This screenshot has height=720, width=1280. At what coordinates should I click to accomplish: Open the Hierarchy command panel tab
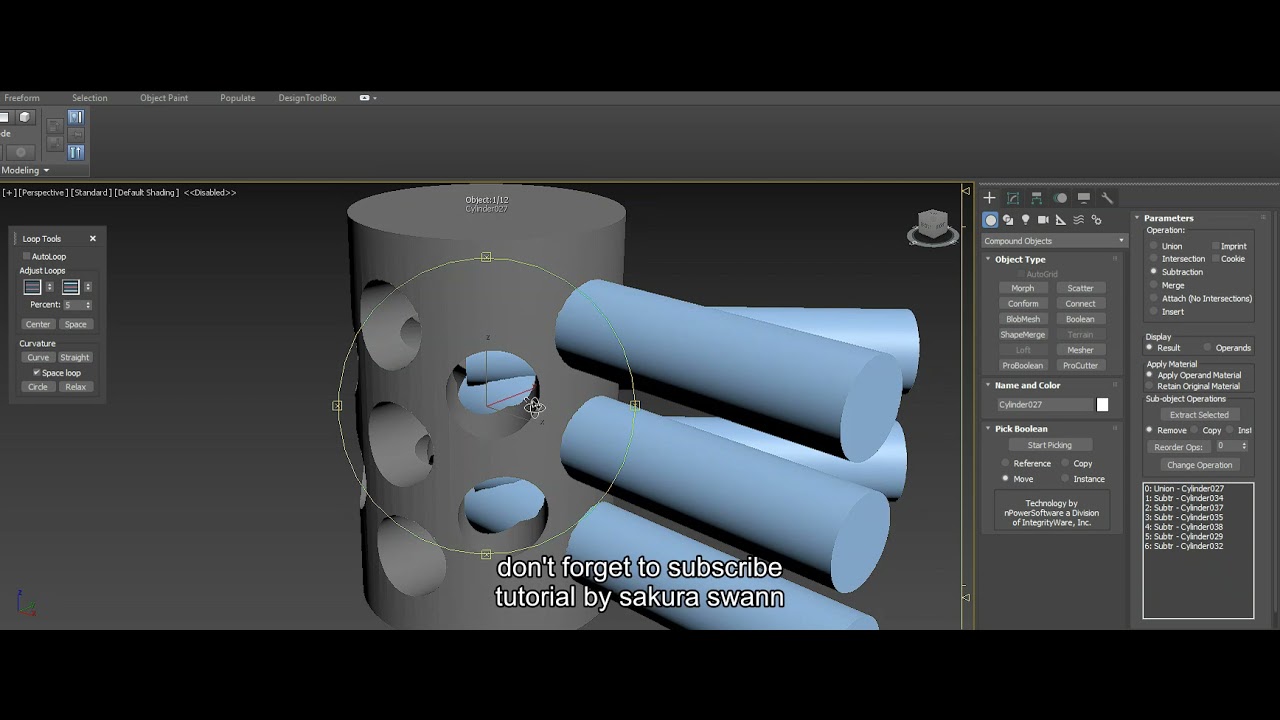point(1037,198)
